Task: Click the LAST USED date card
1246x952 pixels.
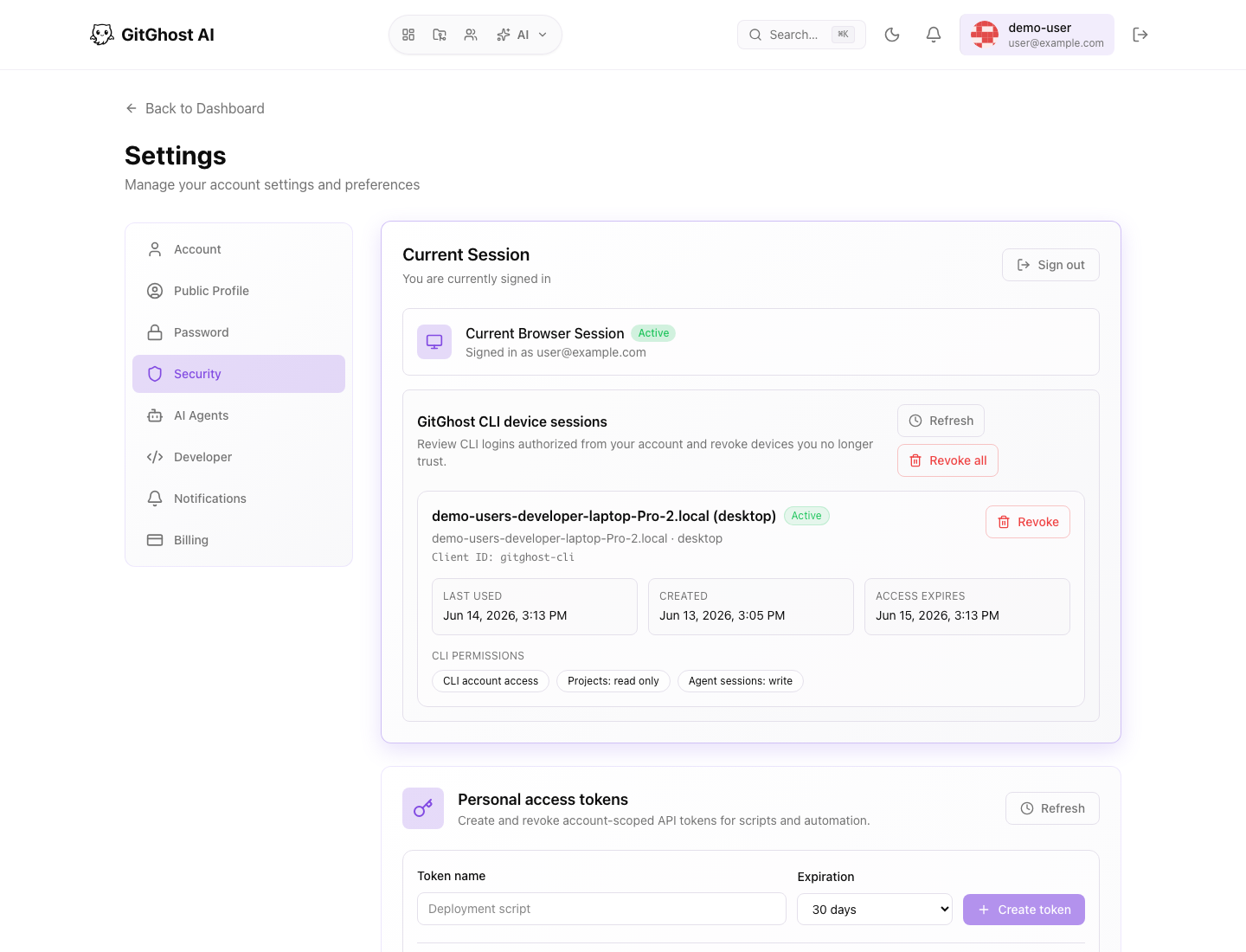Action: (535, 607)
